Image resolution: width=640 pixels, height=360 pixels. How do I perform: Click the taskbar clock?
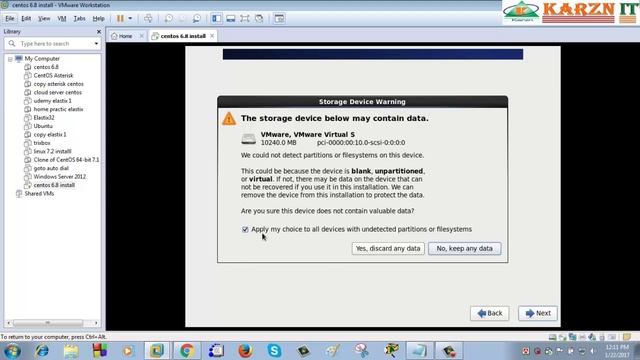click(x=617, y=351)
